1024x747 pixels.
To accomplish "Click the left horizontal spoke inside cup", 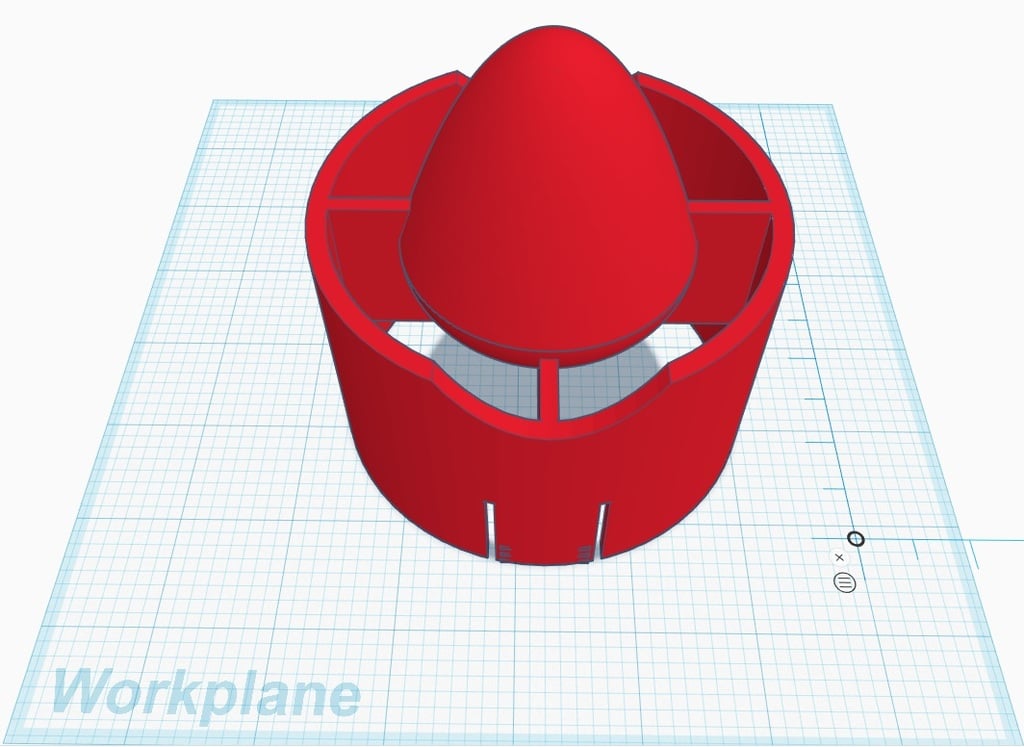I will point(367,206).
